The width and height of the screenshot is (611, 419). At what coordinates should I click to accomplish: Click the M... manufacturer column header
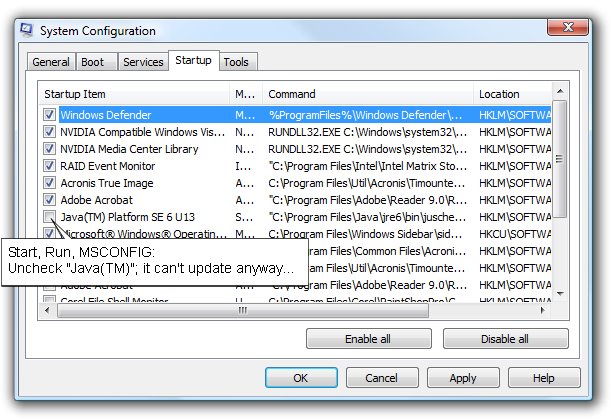pos(246,94)
